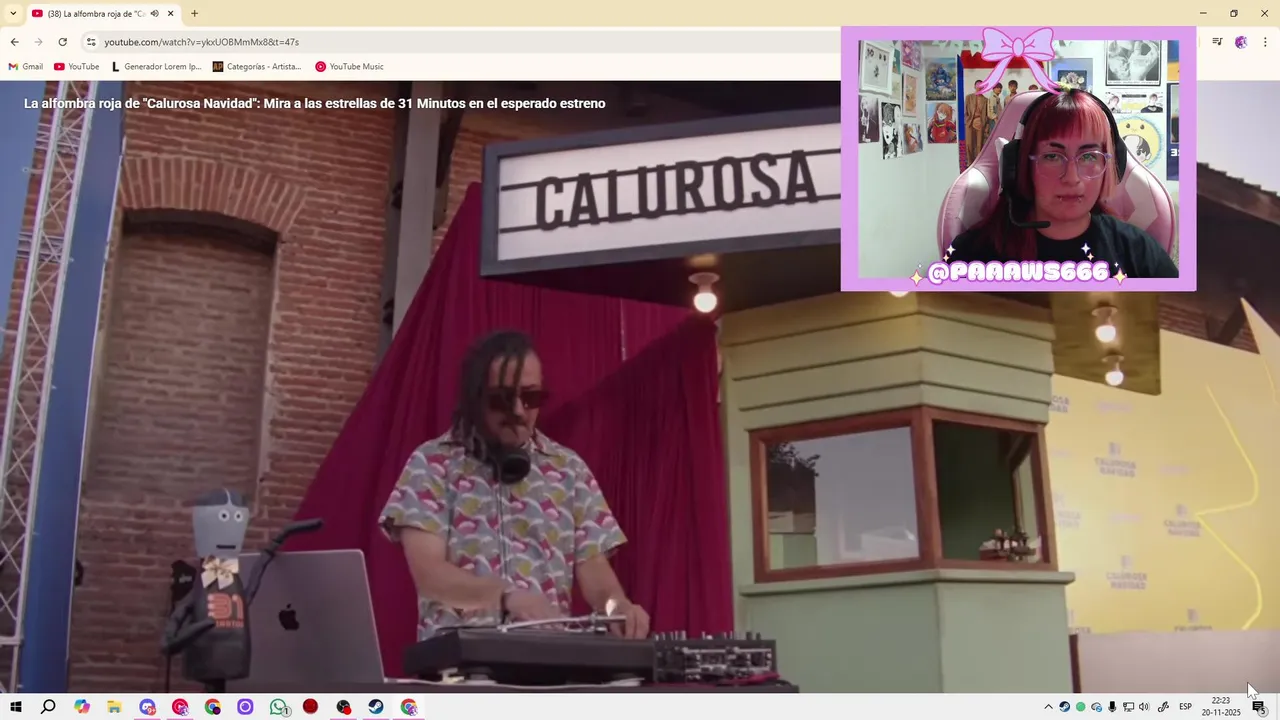The width and height of the screenshot is (1280, 720).
Task: Open the microphone tray icon
Action: [x=1112, y=707]
